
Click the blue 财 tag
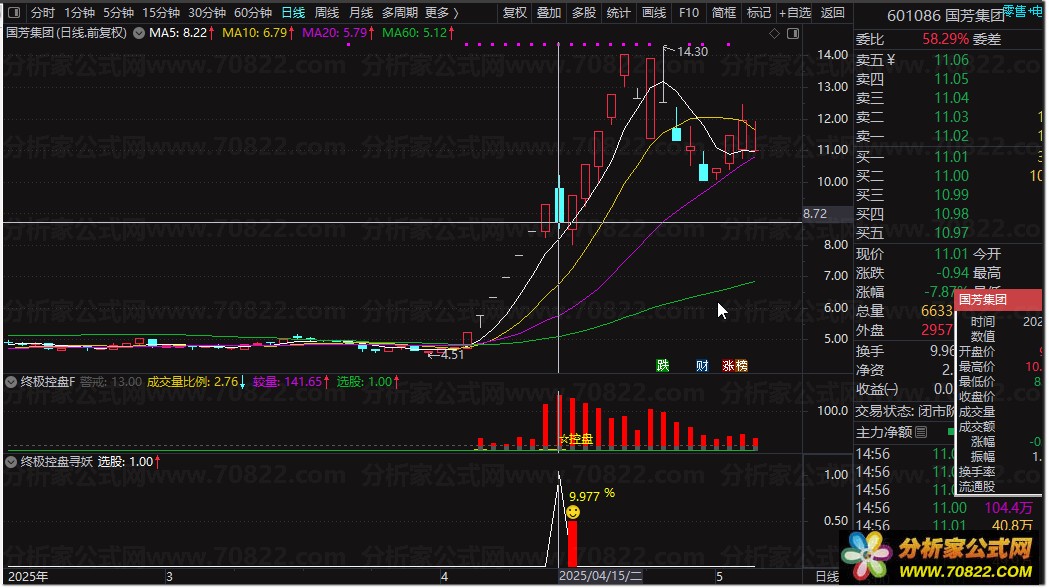[702, 365]
